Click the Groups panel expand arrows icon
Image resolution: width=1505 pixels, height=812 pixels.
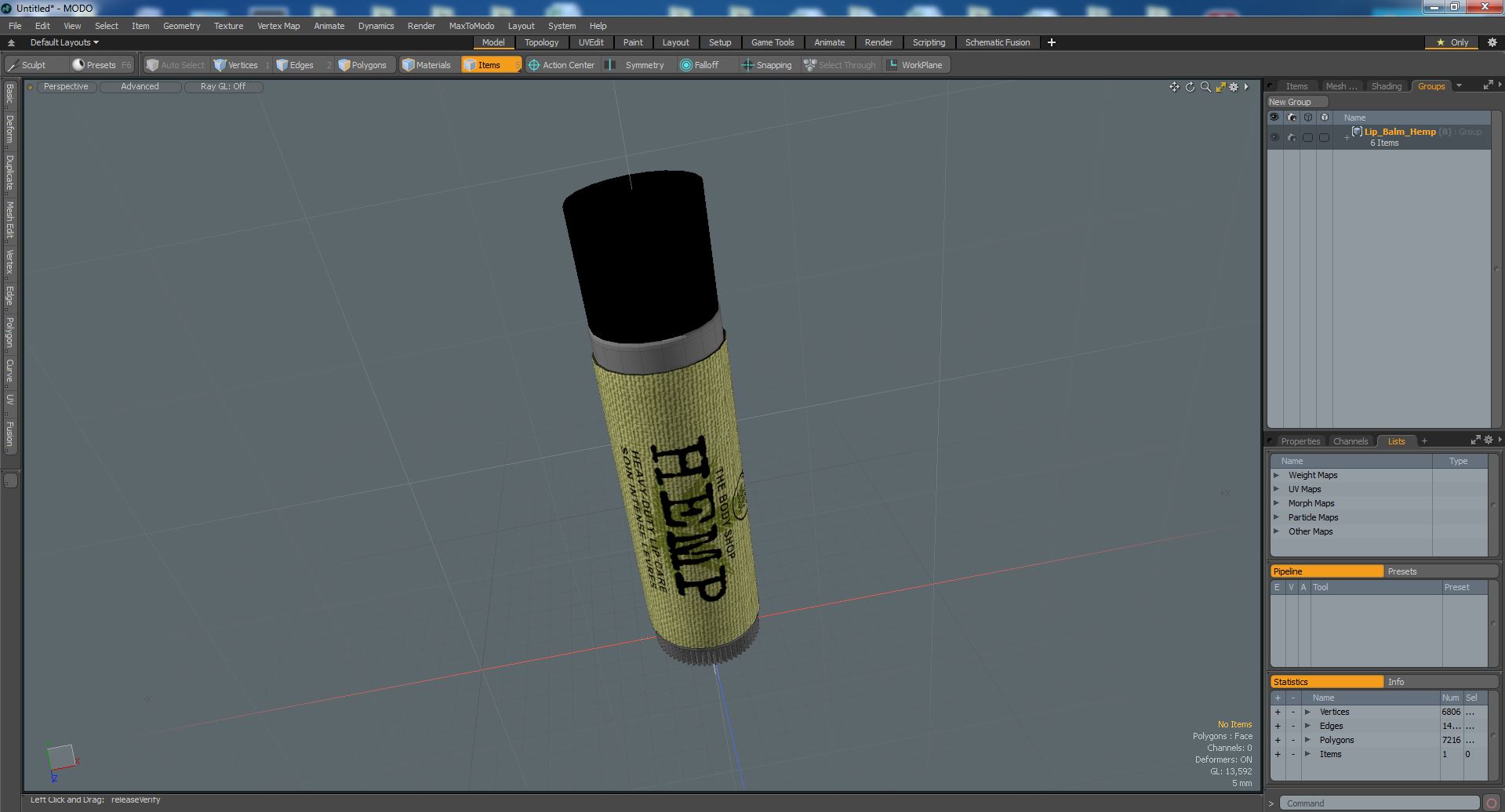(1488, 85)
